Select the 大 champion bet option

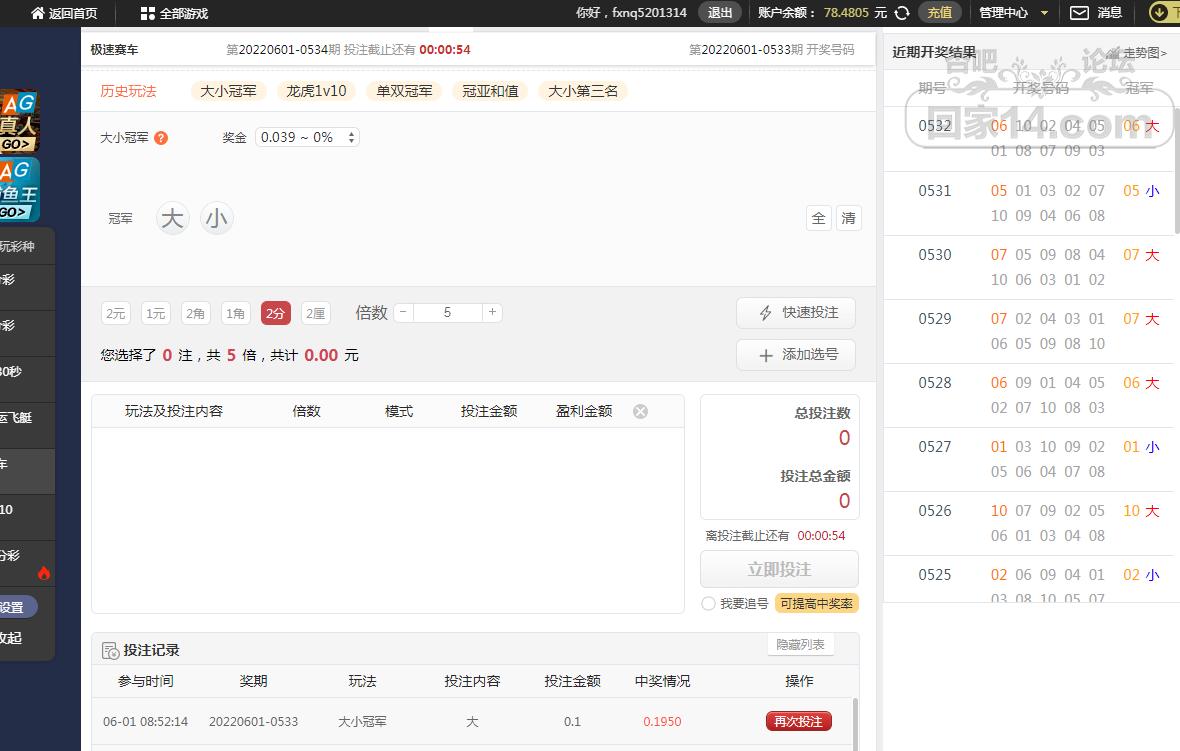tap(173, 218)
